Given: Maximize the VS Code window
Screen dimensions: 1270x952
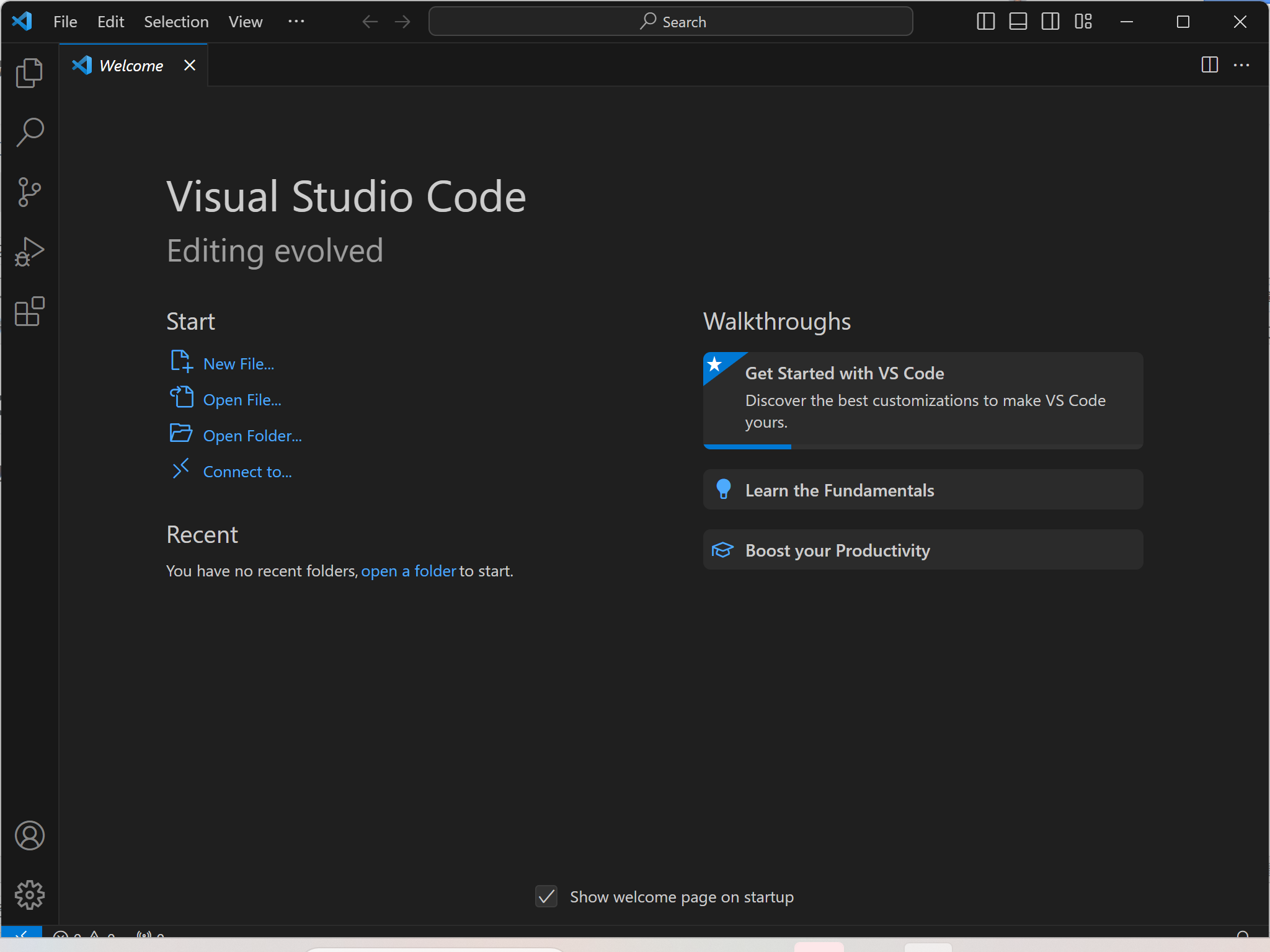Looking at the screenshot, I should [1183, 22].
